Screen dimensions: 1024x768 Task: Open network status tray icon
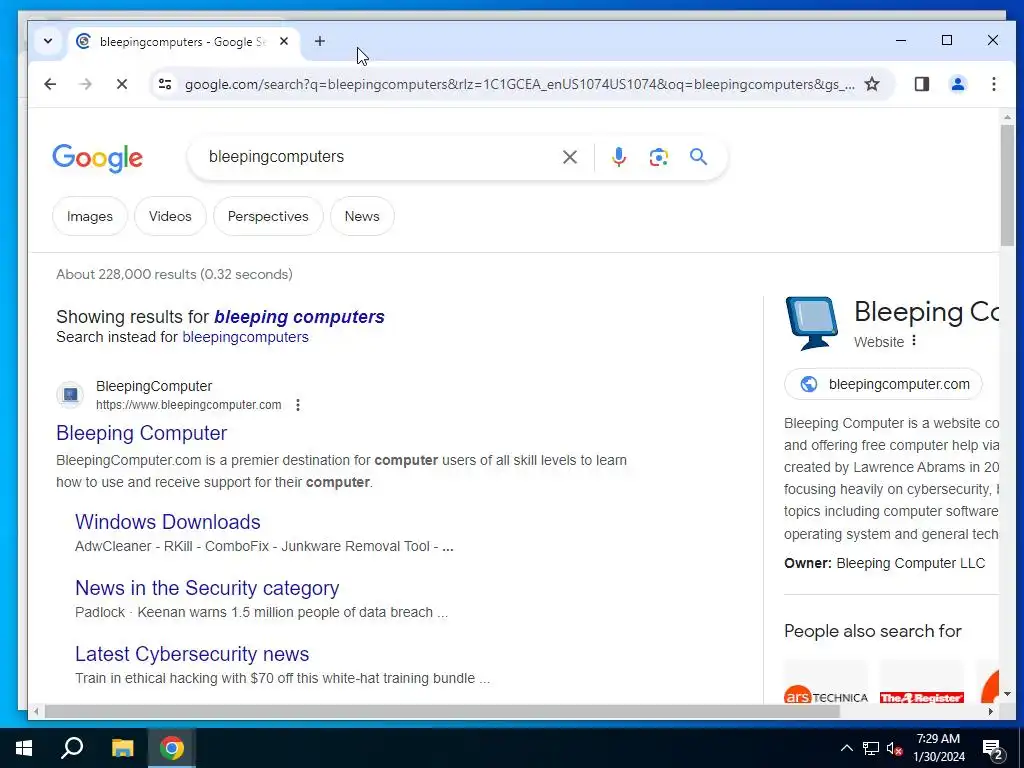(x=871, y=748)
